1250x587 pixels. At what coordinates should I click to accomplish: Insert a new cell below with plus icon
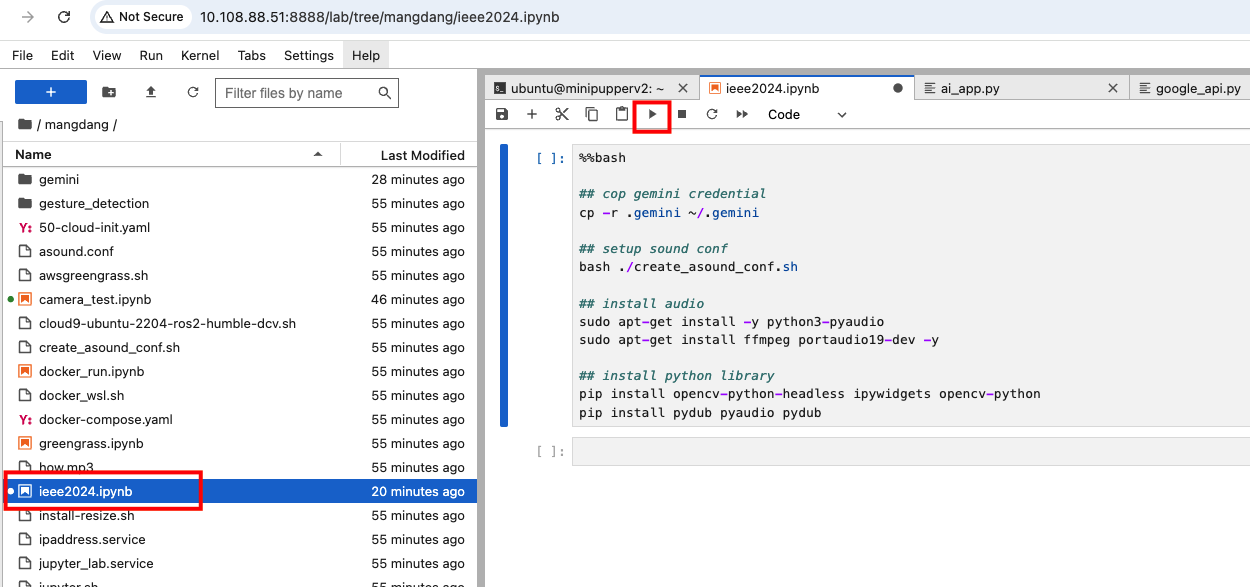coord(532,115)
